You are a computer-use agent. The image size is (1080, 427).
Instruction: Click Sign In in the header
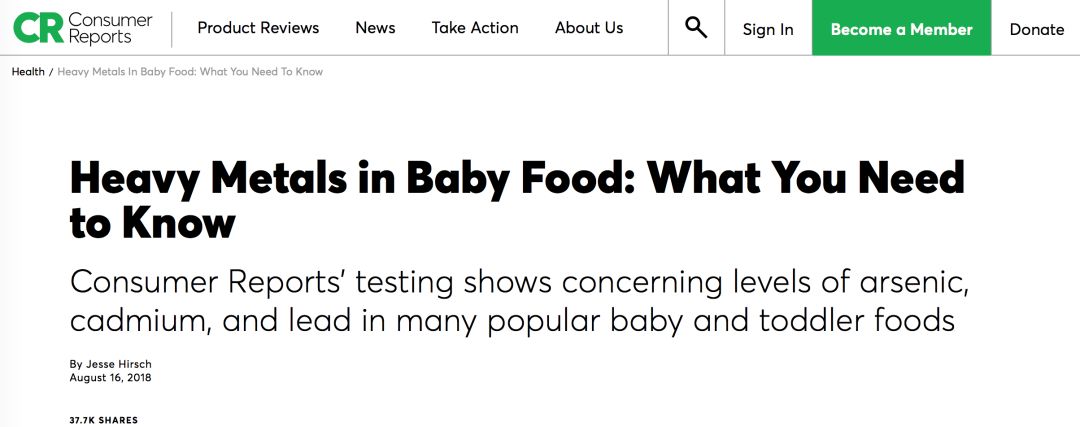(768, 30)
